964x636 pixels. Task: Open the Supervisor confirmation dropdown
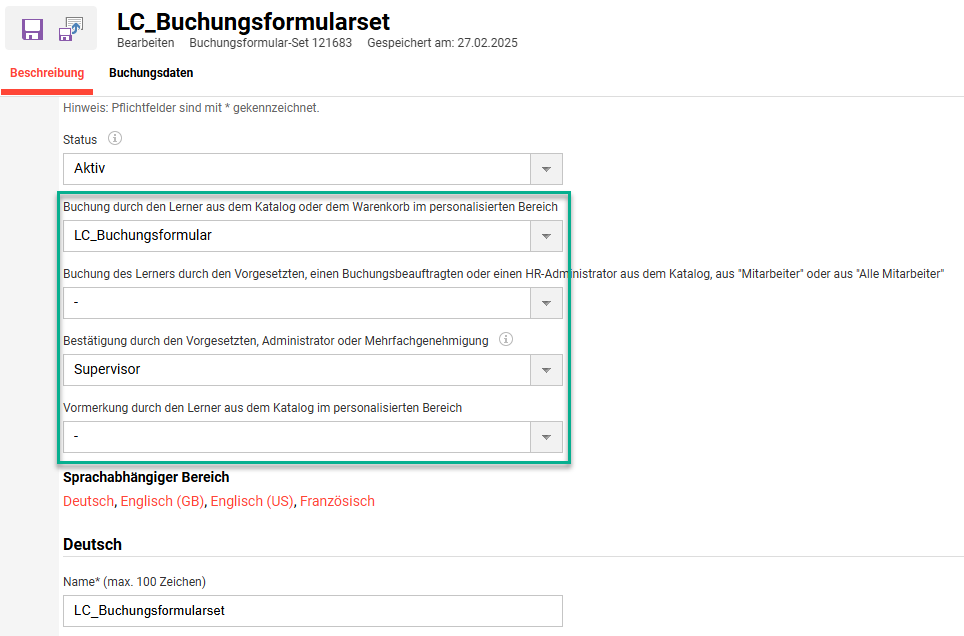546,370
